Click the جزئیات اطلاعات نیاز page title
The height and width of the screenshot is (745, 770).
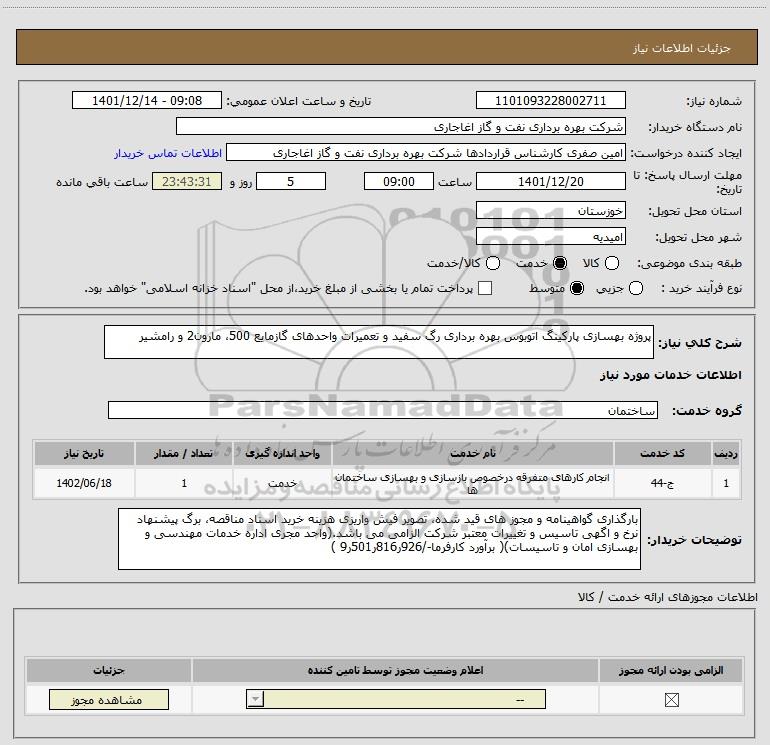click(681, 48)
